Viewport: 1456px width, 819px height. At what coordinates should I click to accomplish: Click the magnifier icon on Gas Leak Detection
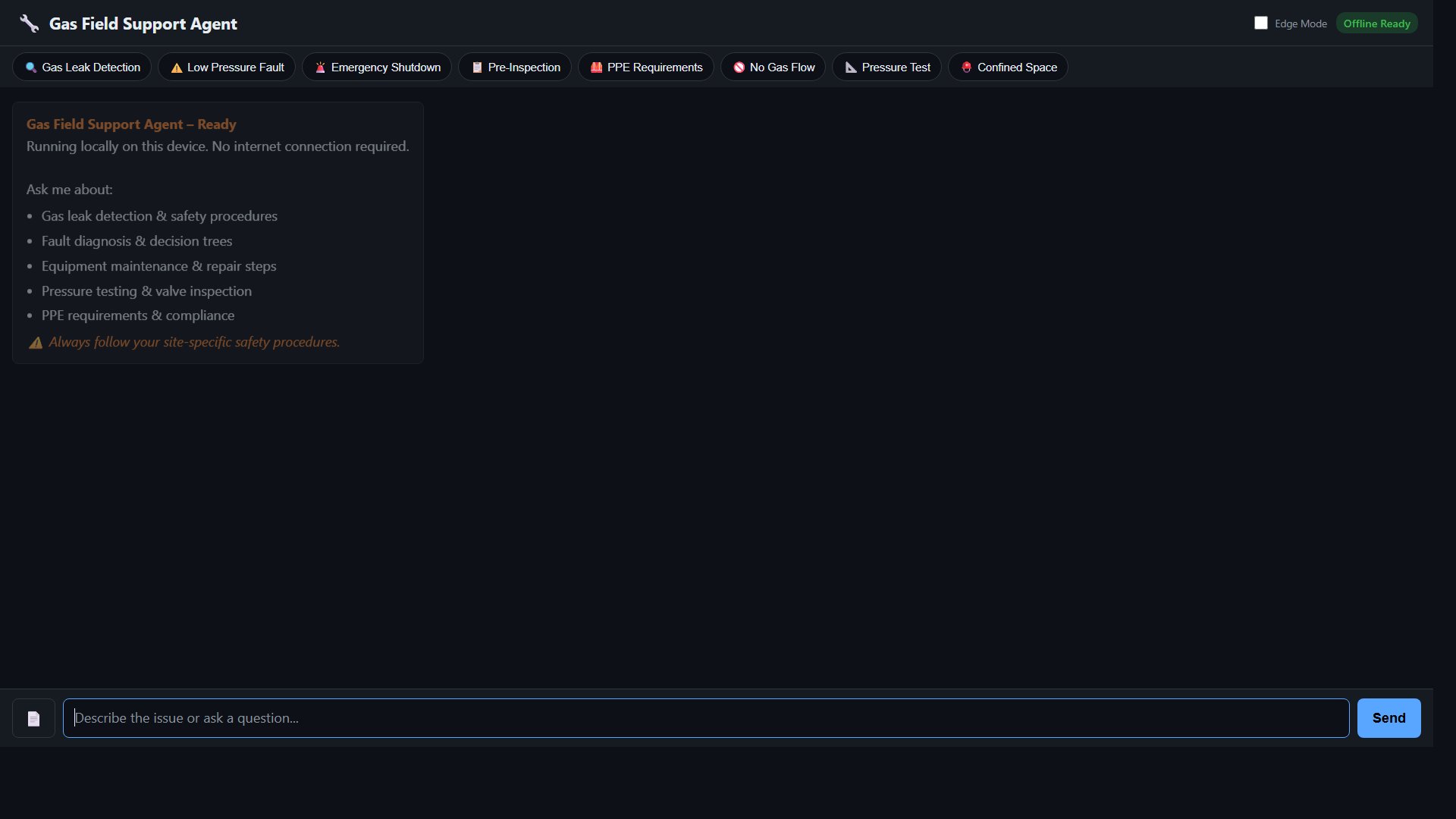pyautogui.click(x=30, y=67)
